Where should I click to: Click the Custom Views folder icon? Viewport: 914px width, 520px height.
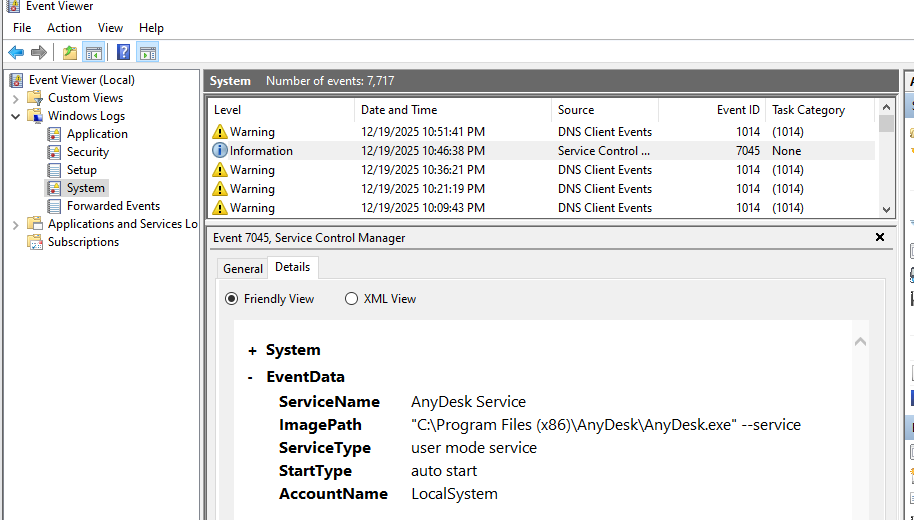coord(35,98)
